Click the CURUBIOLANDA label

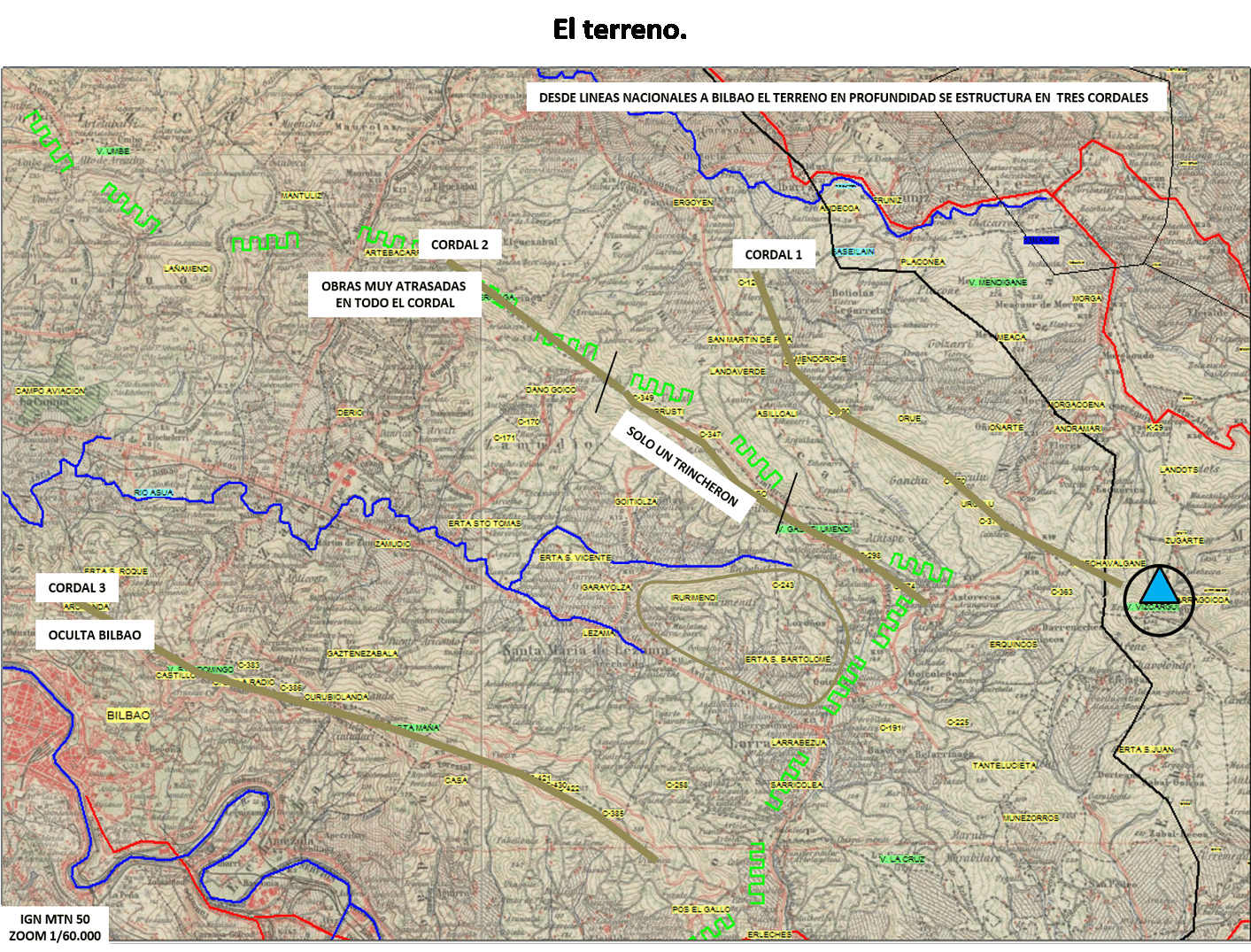click(x=336, y=697)
